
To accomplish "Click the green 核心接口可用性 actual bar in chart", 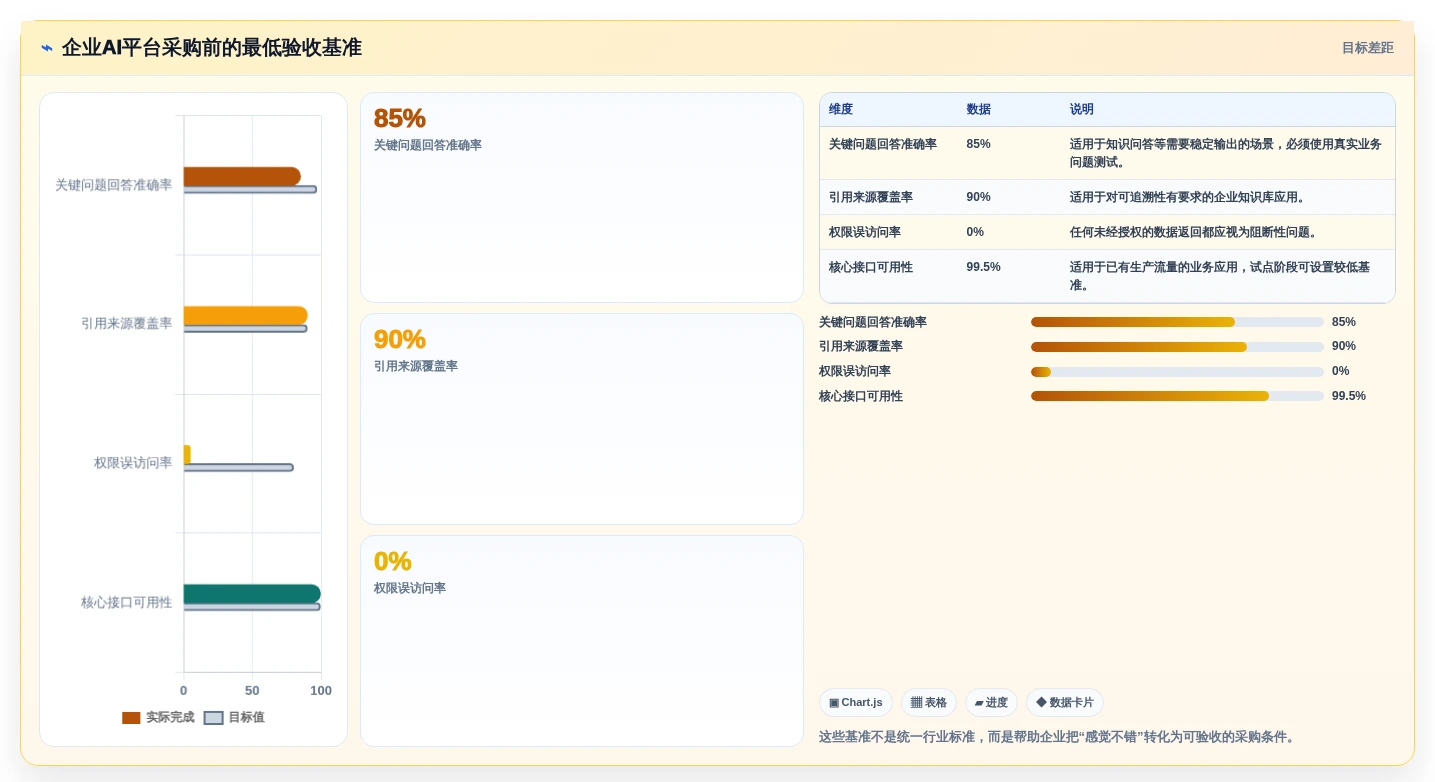I will [252, 594].
